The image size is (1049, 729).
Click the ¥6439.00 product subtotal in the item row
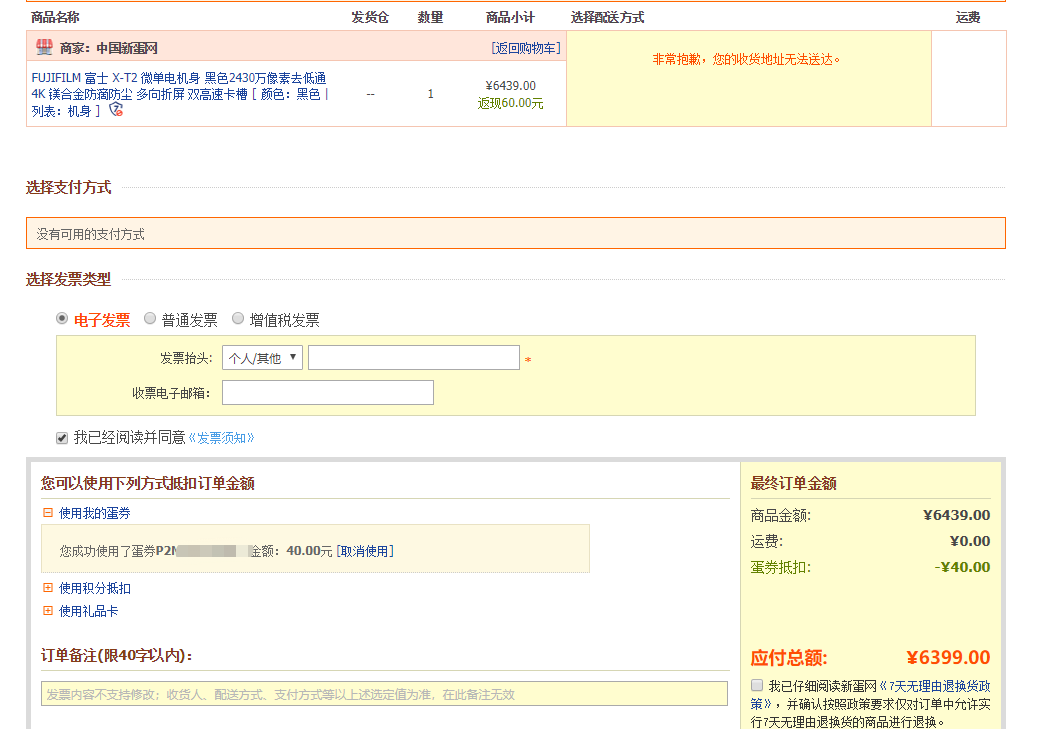click(x=510, y=86)
